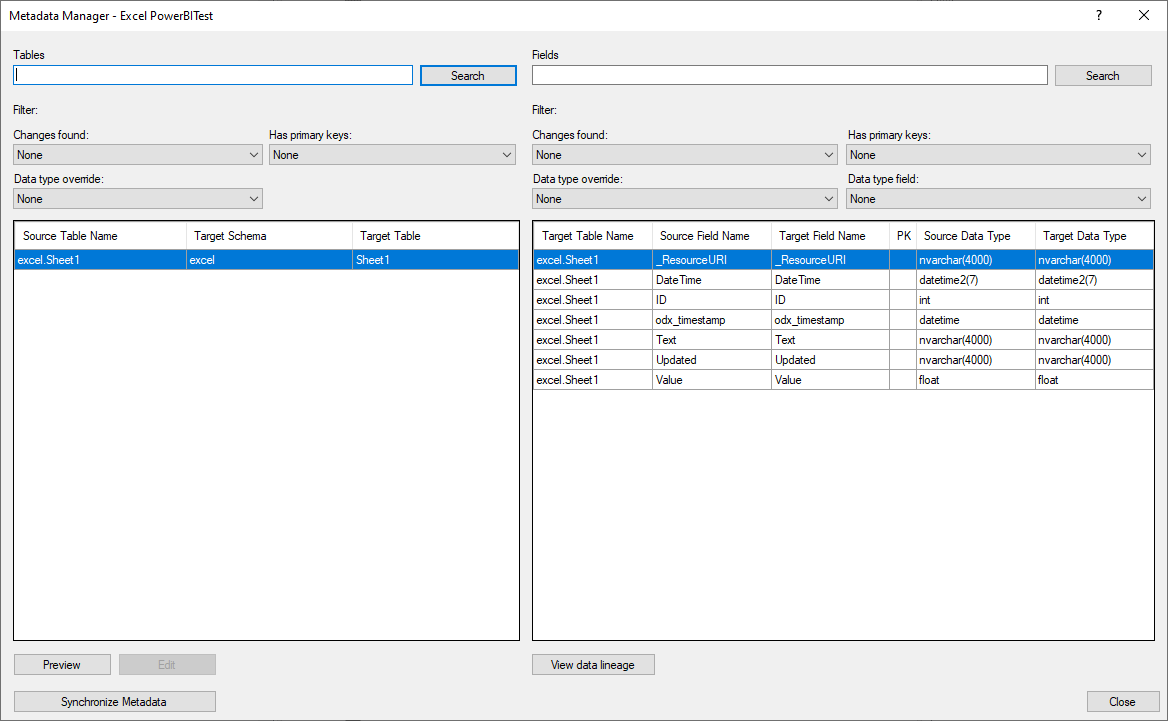
Task: Open Fields 'Changes found' dropdown
Action: coord(685,155)
